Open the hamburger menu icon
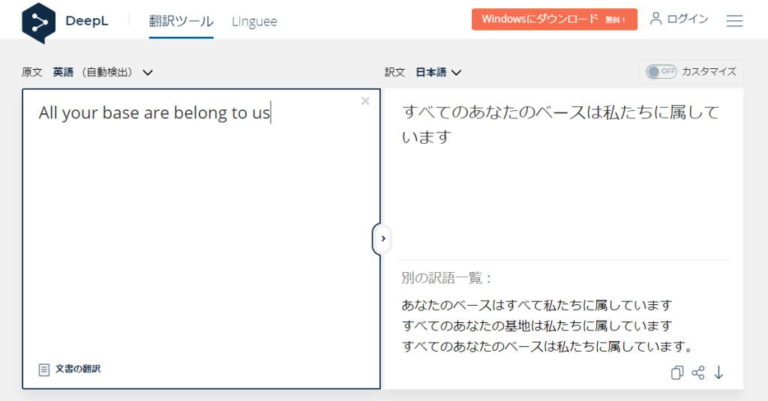Screen dimensions: 768x401 (734, 21)
